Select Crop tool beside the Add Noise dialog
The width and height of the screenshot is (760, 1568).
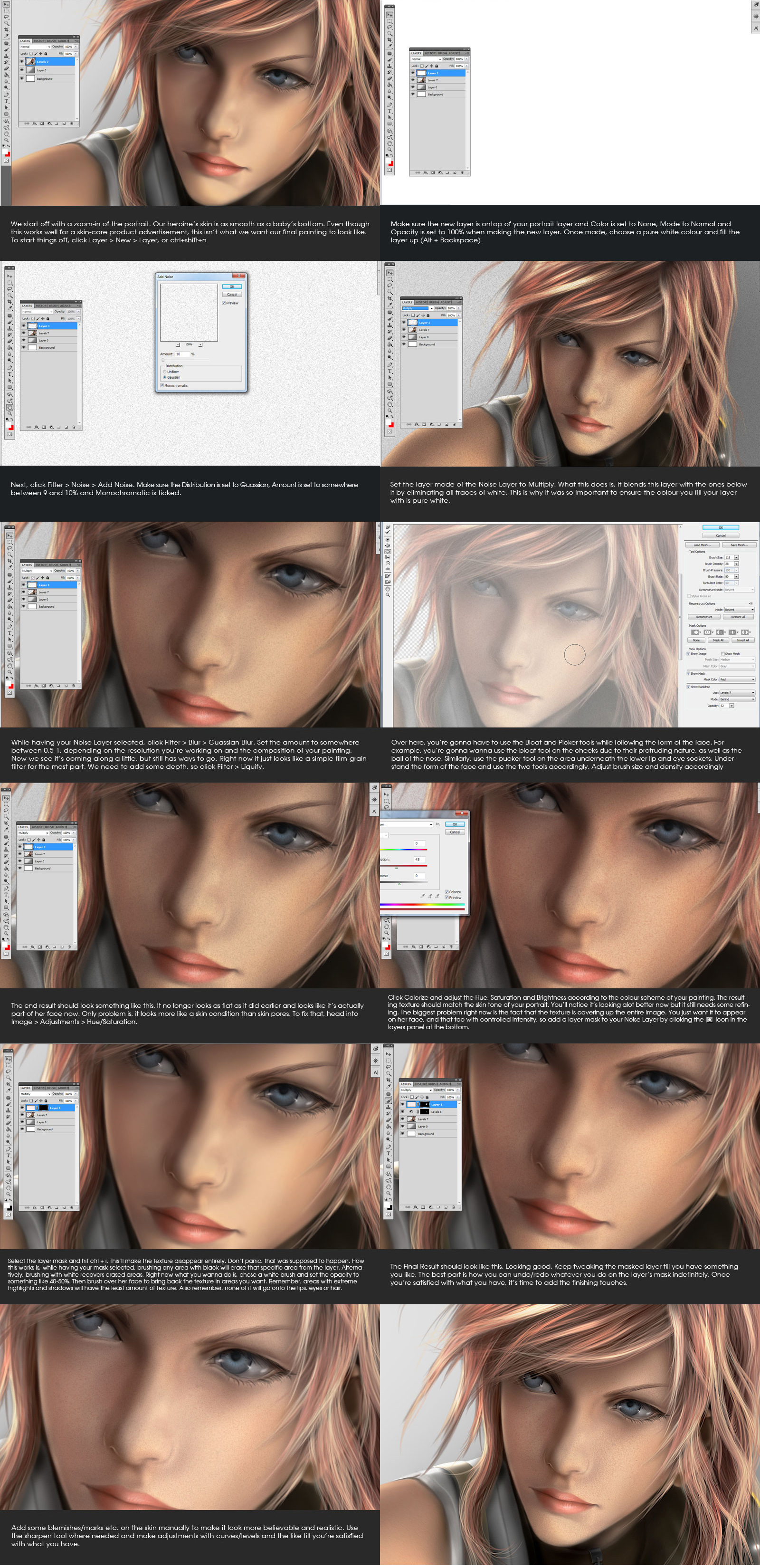(x=9, y=302)
